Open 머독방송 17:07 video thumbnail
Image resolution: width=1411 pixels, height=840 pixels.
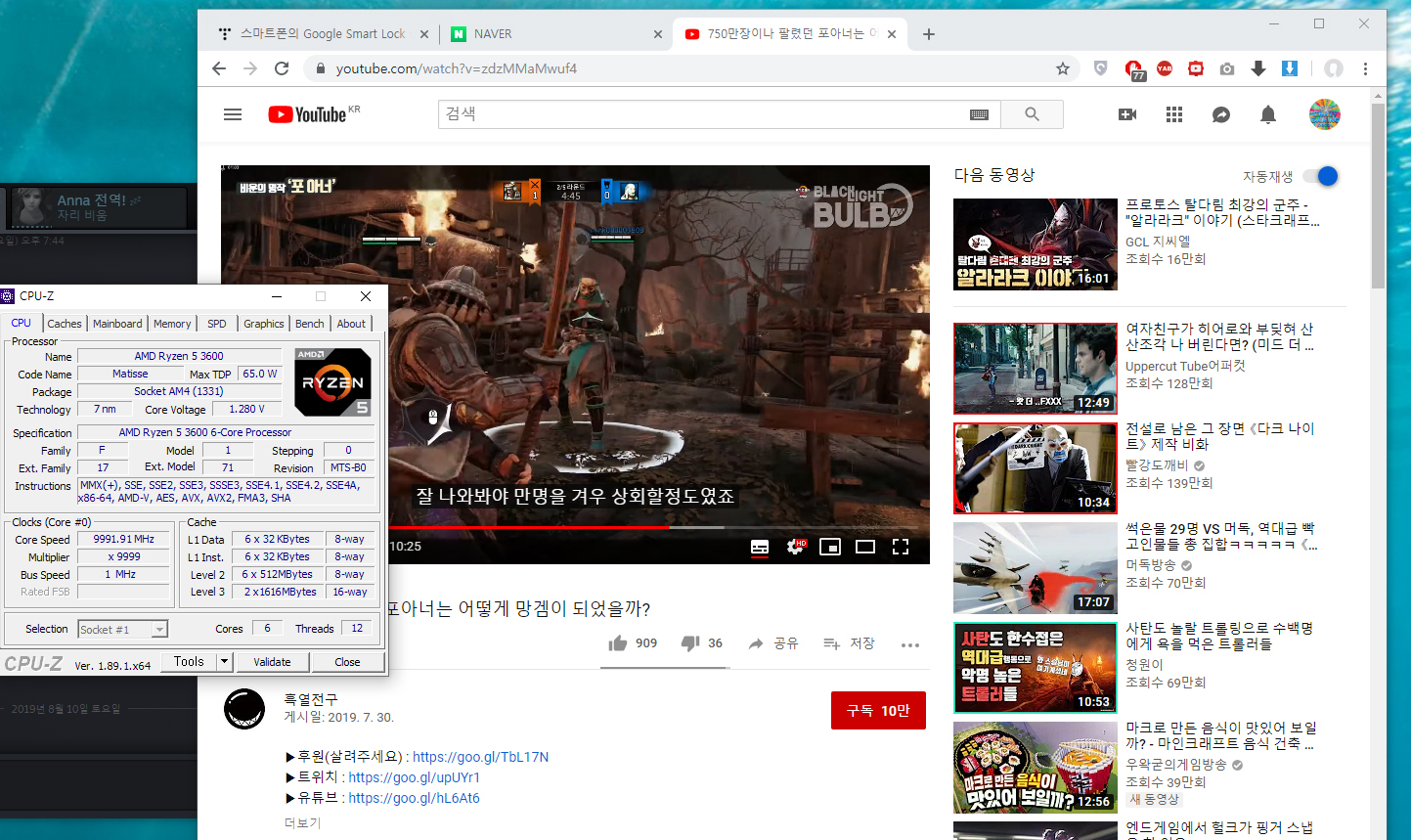click(1036, 568)
